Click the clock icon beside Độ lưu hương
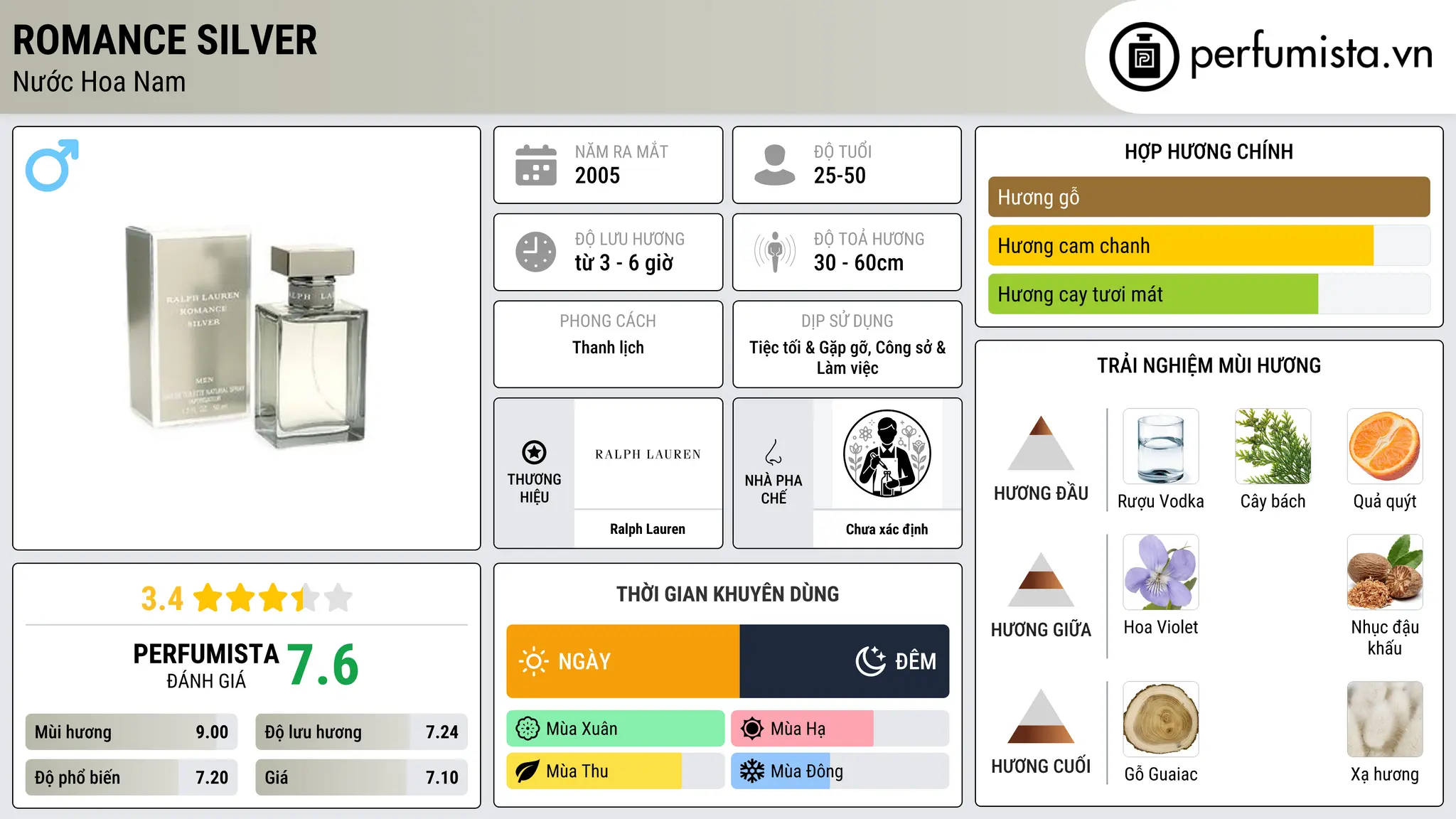 tap(536, 252)
